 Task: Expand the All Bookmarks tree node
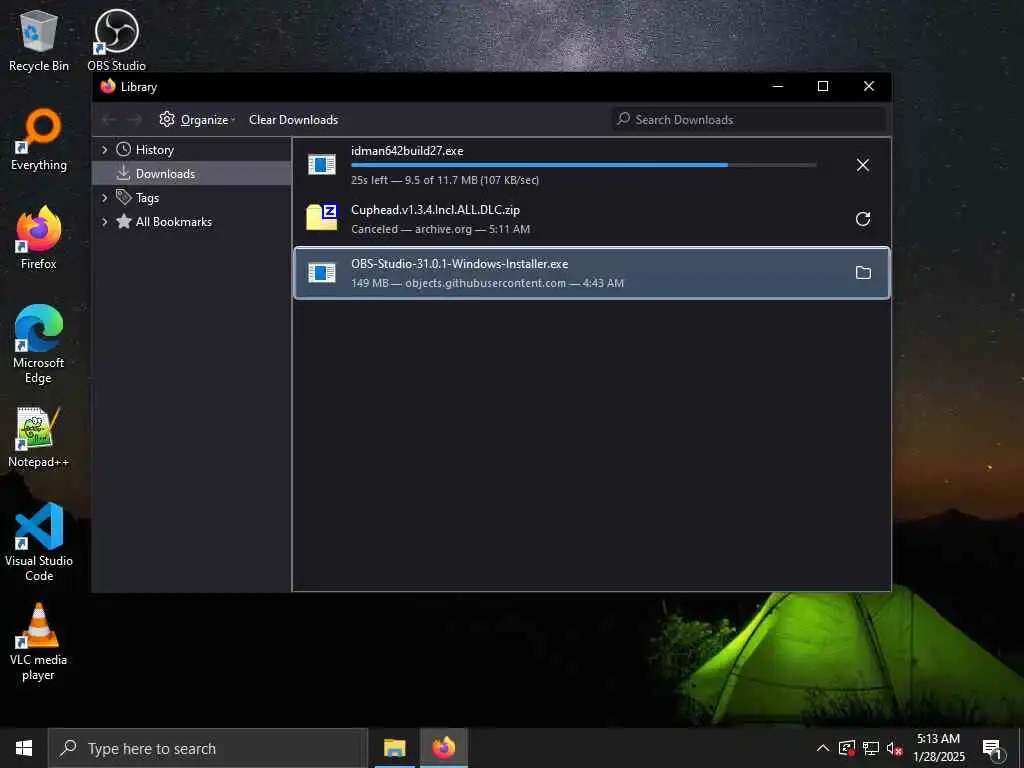[104, 222]
